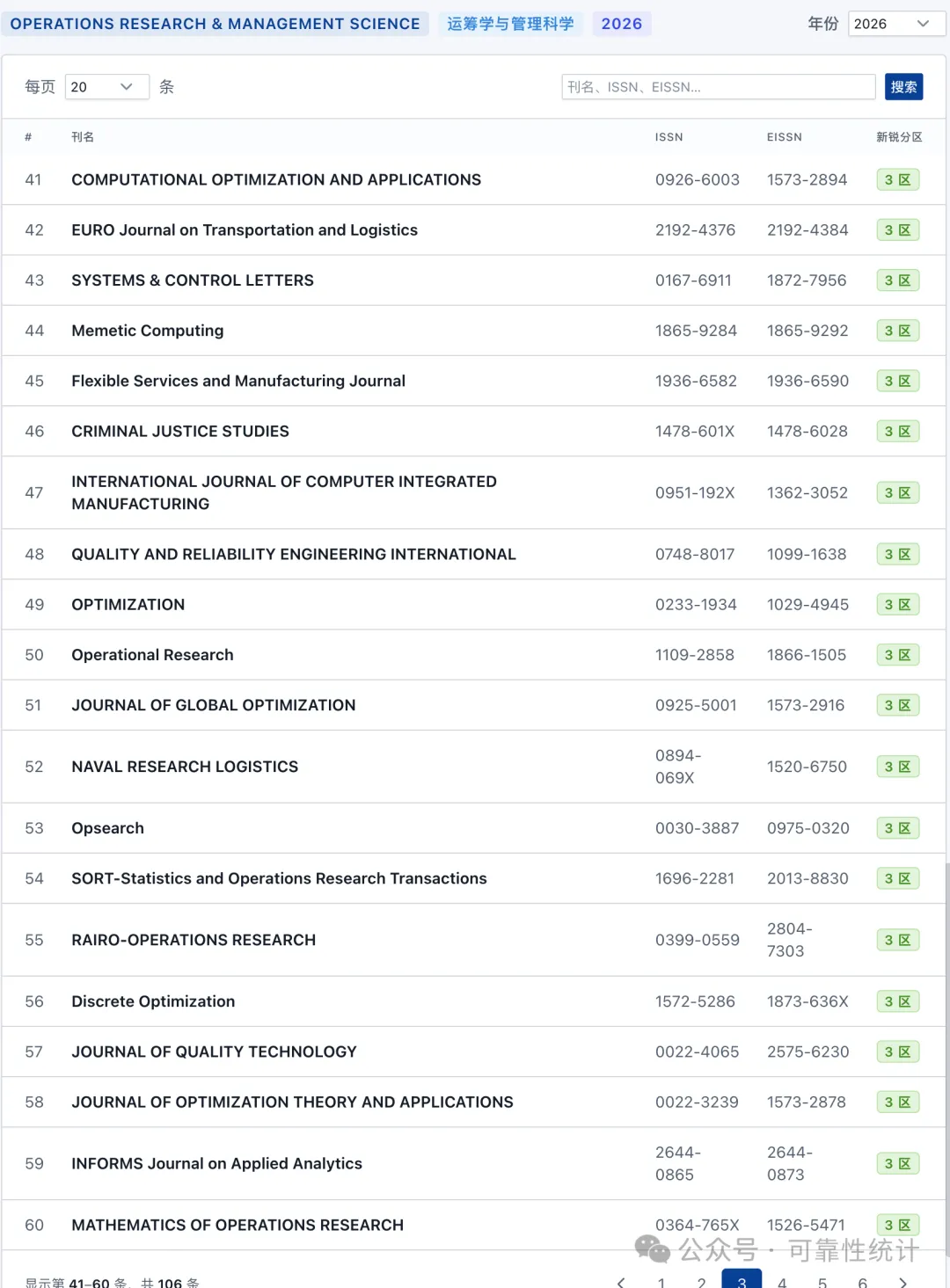The width and height of the screenshot is (950, 1288).
Task: Open Opsearch journal
Action: (x=107, y=828)
